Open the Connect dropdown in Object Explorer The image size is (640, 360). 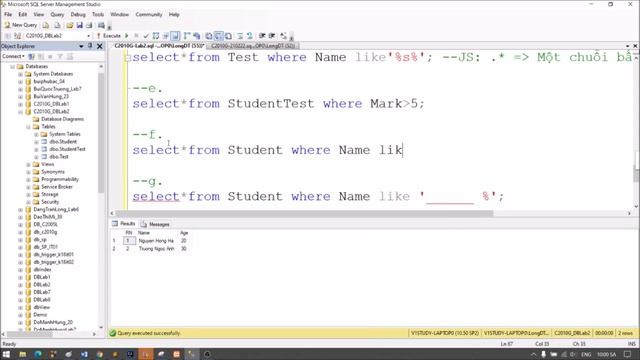[14, 56]
